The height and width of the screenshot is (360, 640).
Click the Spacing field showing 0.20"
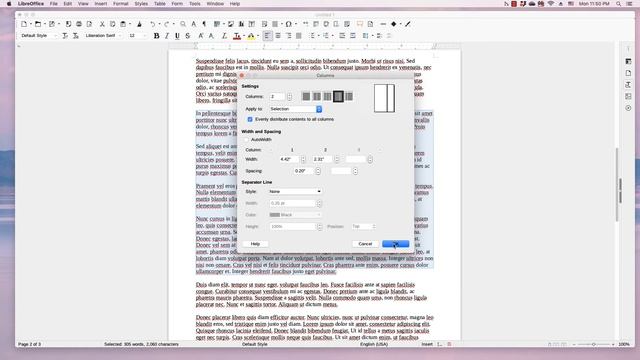pyautogui.click(x=304, y=171)
